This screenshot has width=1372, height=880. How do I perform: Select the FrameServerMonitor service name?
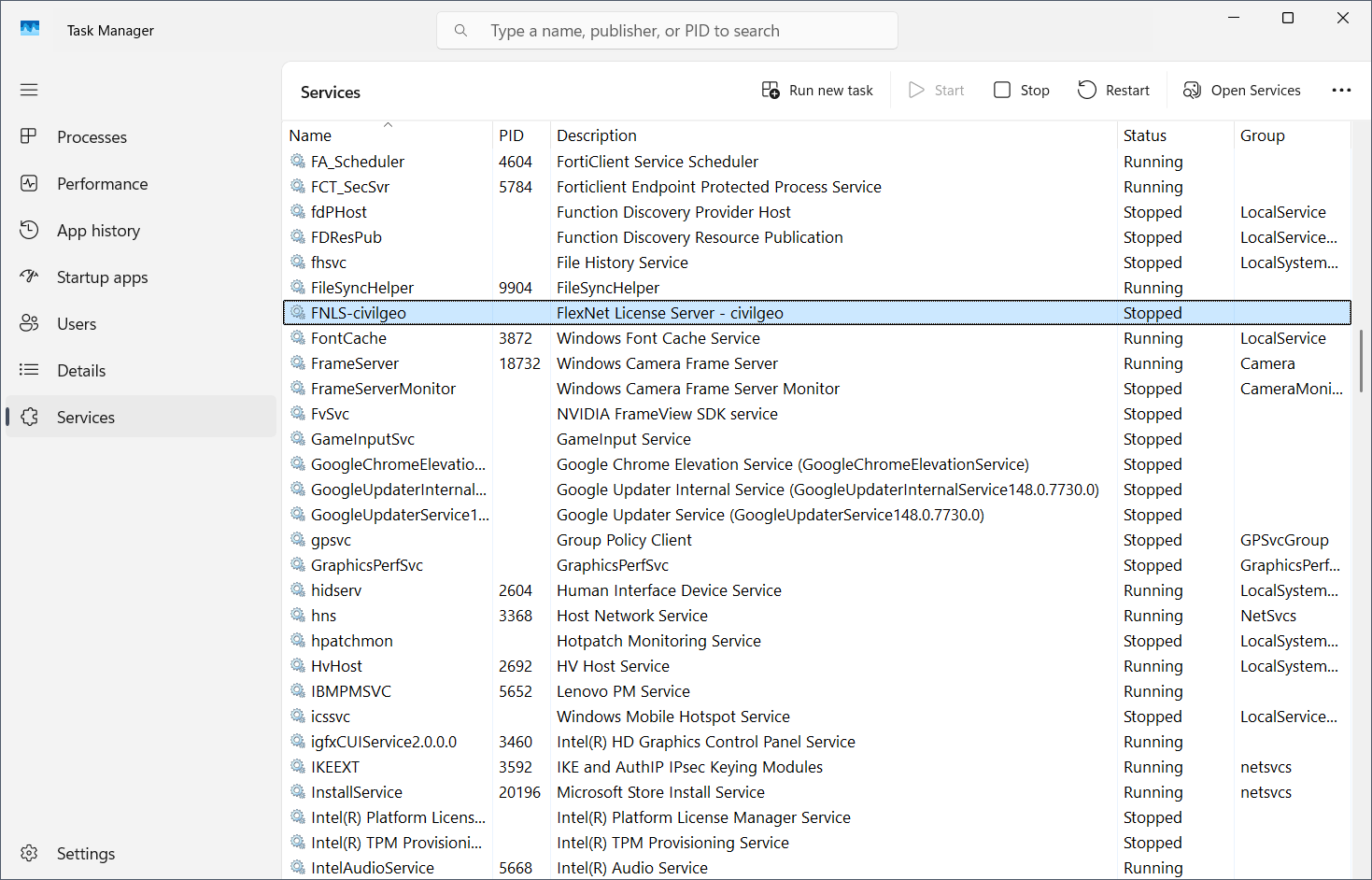click(384, 389)
